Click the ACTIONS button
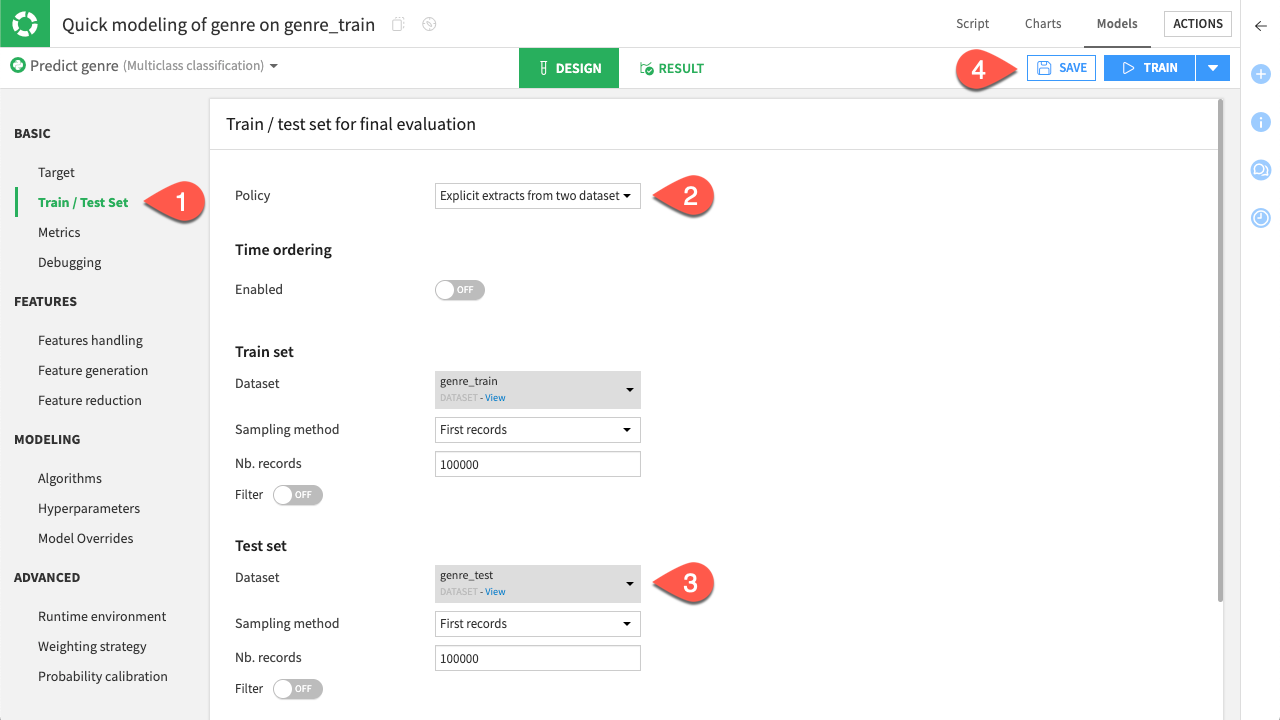The image size is (1280, 720). [1197, 23]
